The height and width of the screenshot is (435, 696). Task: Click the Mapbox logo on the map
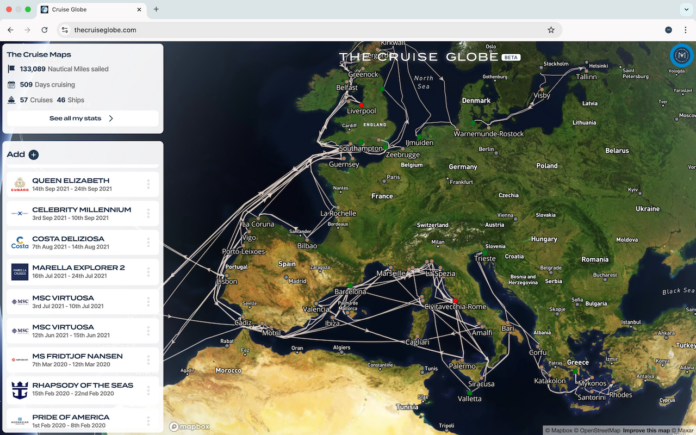tap(189, 426)
